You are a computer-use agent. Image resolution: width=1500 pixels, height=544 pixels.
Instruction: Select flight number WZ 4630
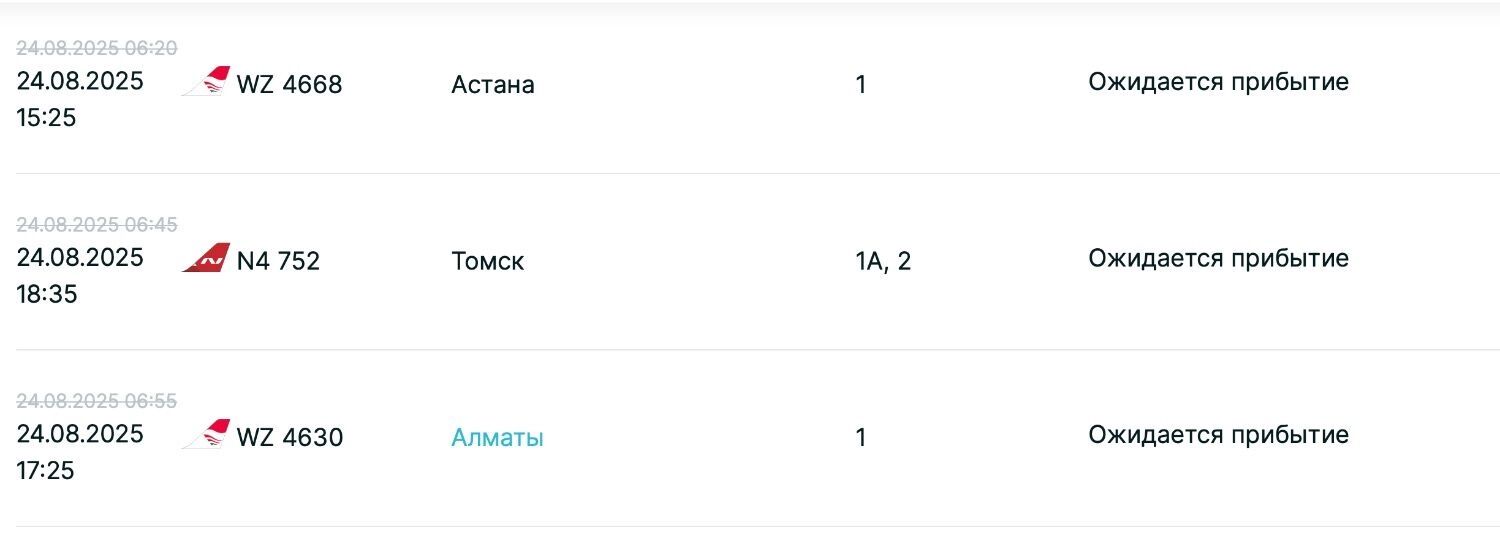point(289,438)
